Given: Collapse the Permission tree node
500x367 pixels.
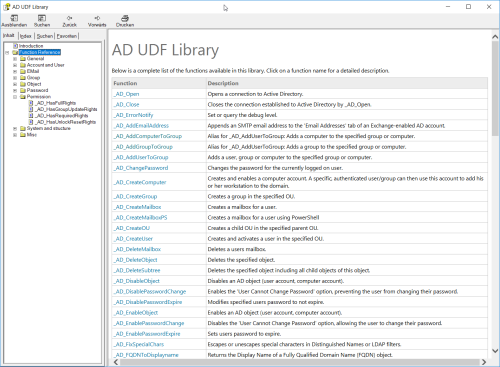Looking at the screenshot, I should tap(15, 97).
